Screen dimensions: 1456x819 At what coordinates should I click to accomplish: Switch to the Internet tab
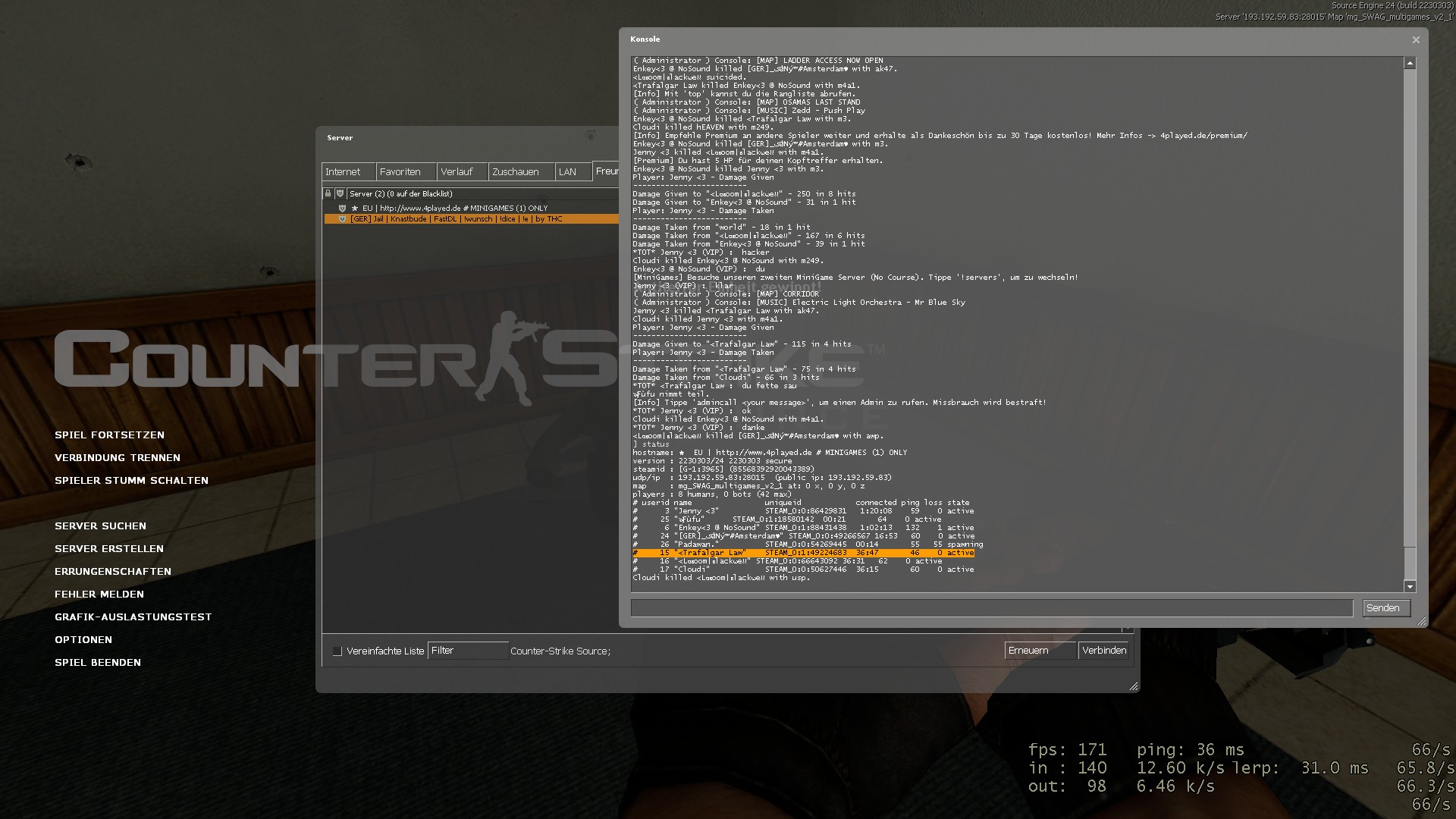coord(348,171)
